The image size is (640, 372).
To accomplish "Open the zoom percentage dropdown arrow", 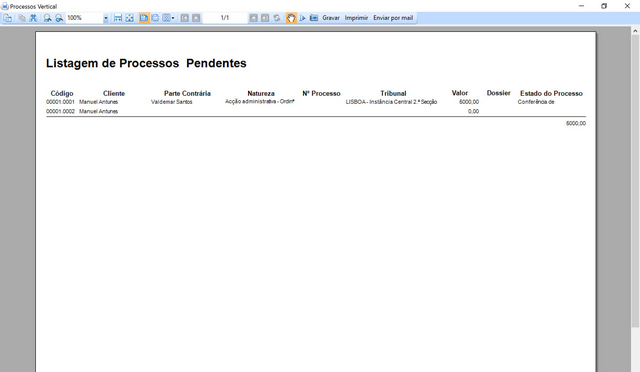I will [x=106, y=18].
